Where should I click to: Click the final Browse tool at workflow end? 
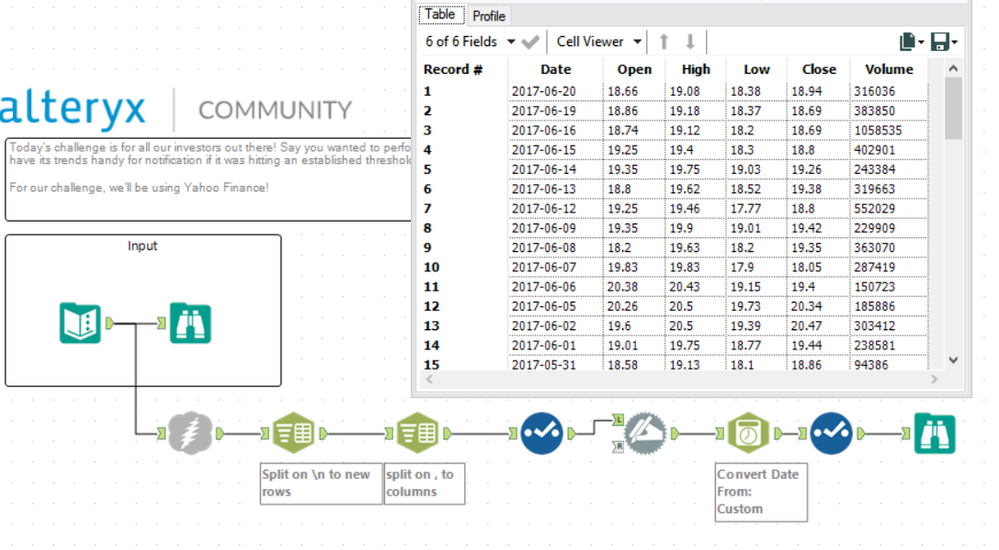(935, 433)
